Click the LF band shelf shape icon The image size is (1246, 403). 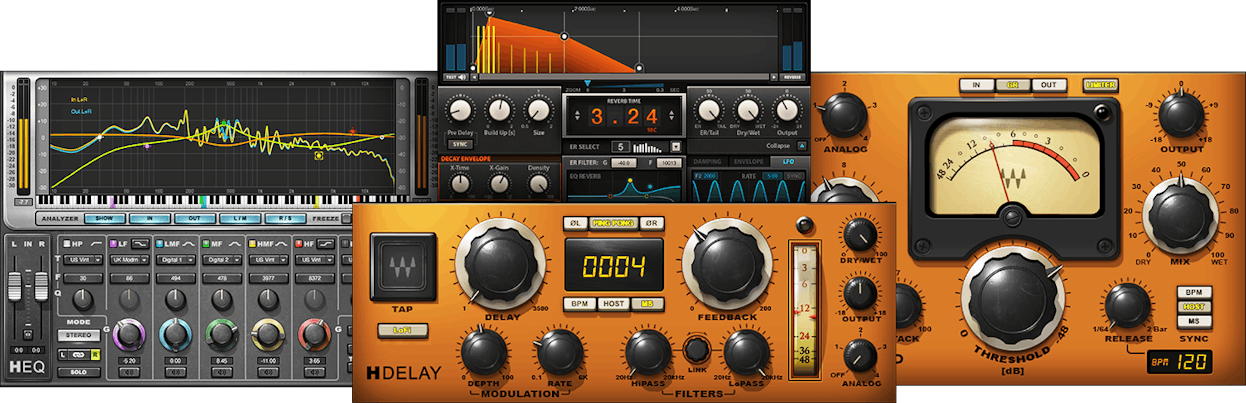141,243
